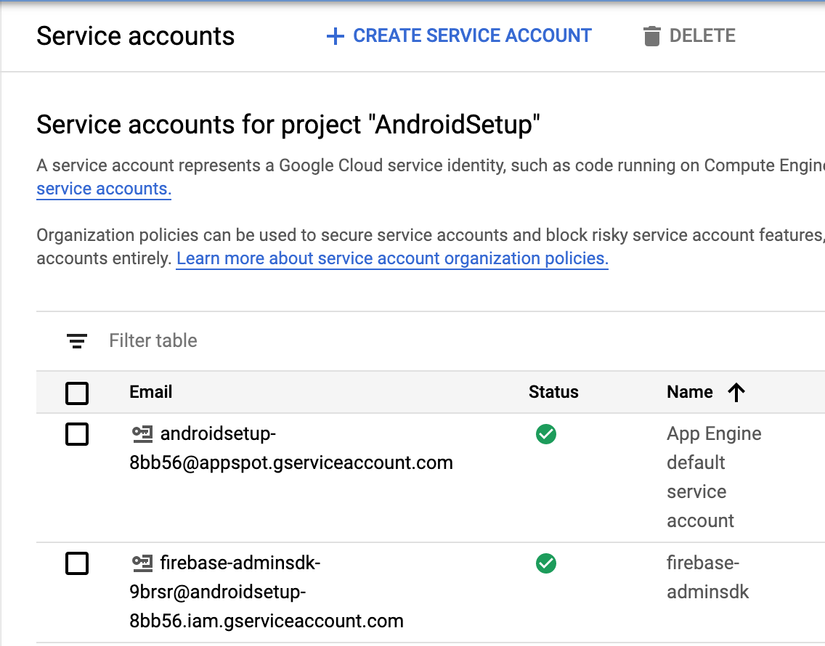Click the plus icon for Create Service Account
The image size is (825, 646).
(335, 36)
